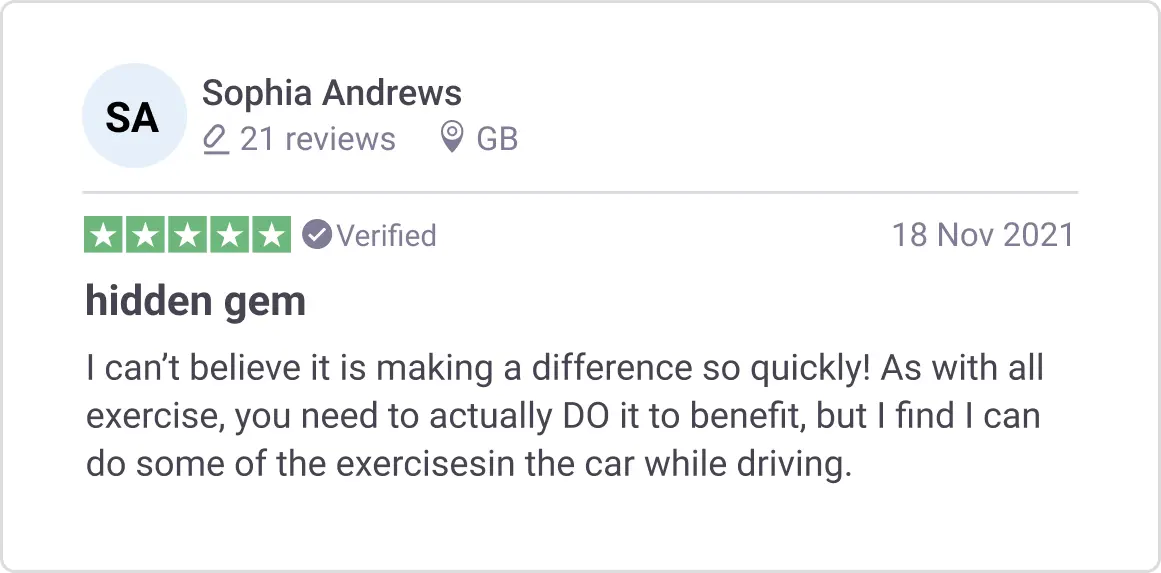Click the review line ending 'while driving.'
The image size is (1161, 573).
468,465
